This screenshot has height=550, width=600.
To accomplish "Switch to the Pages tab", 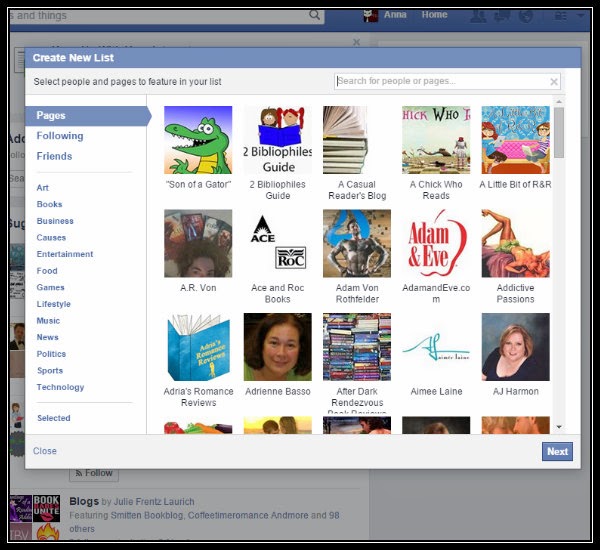I will [88, 116].
